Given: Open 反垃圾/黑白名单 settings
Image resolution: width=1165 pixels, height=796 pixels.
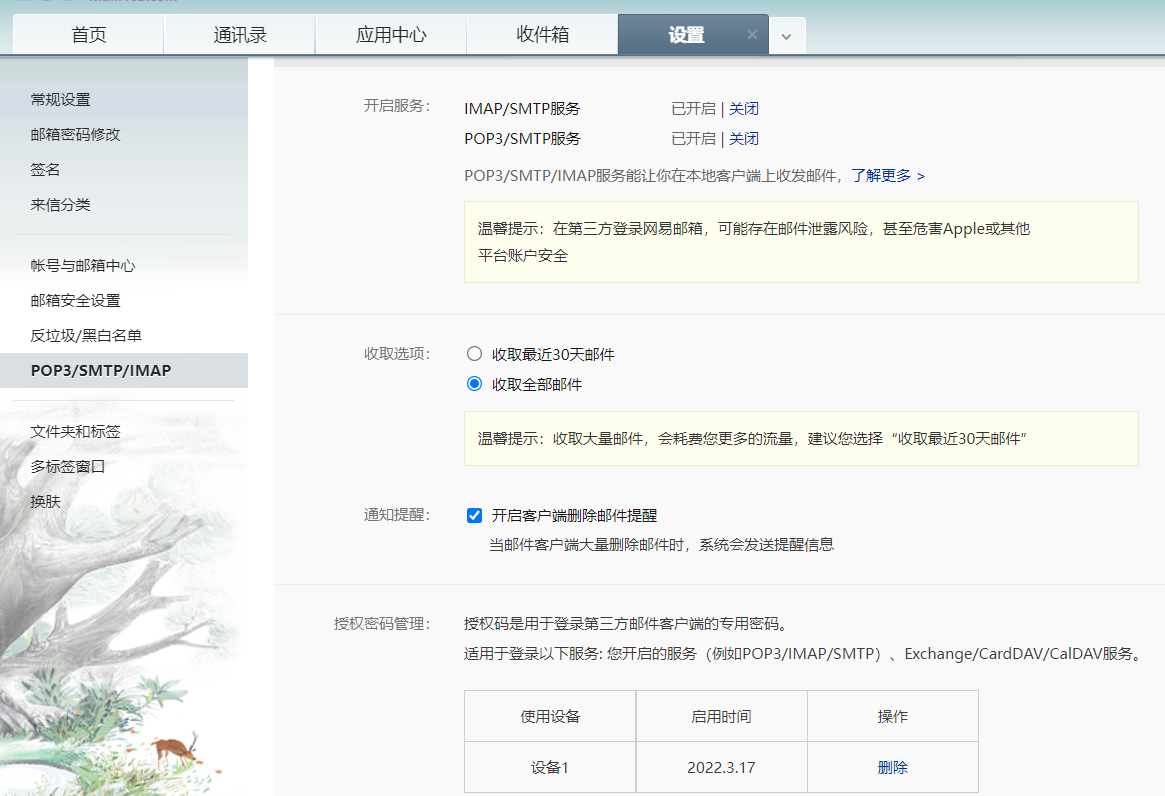Looking at the screenshot, I should coord(85,335).
